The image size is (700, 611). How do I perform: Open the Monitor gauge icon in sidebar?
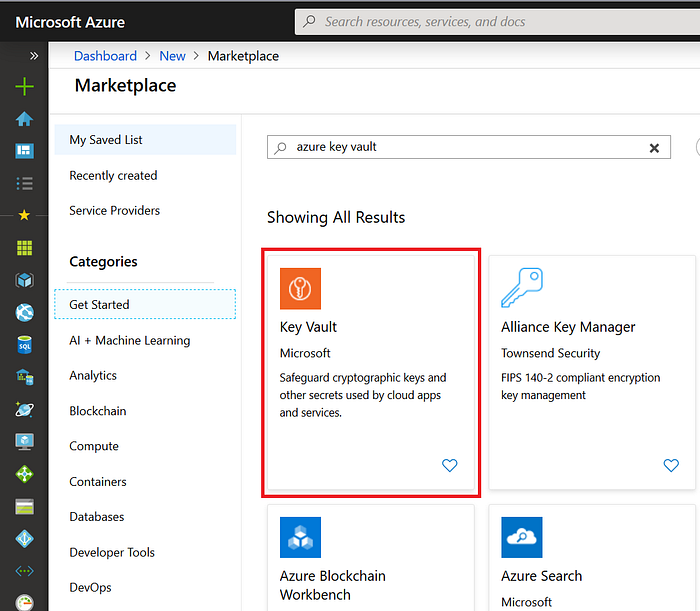click(x=25, y=602)
